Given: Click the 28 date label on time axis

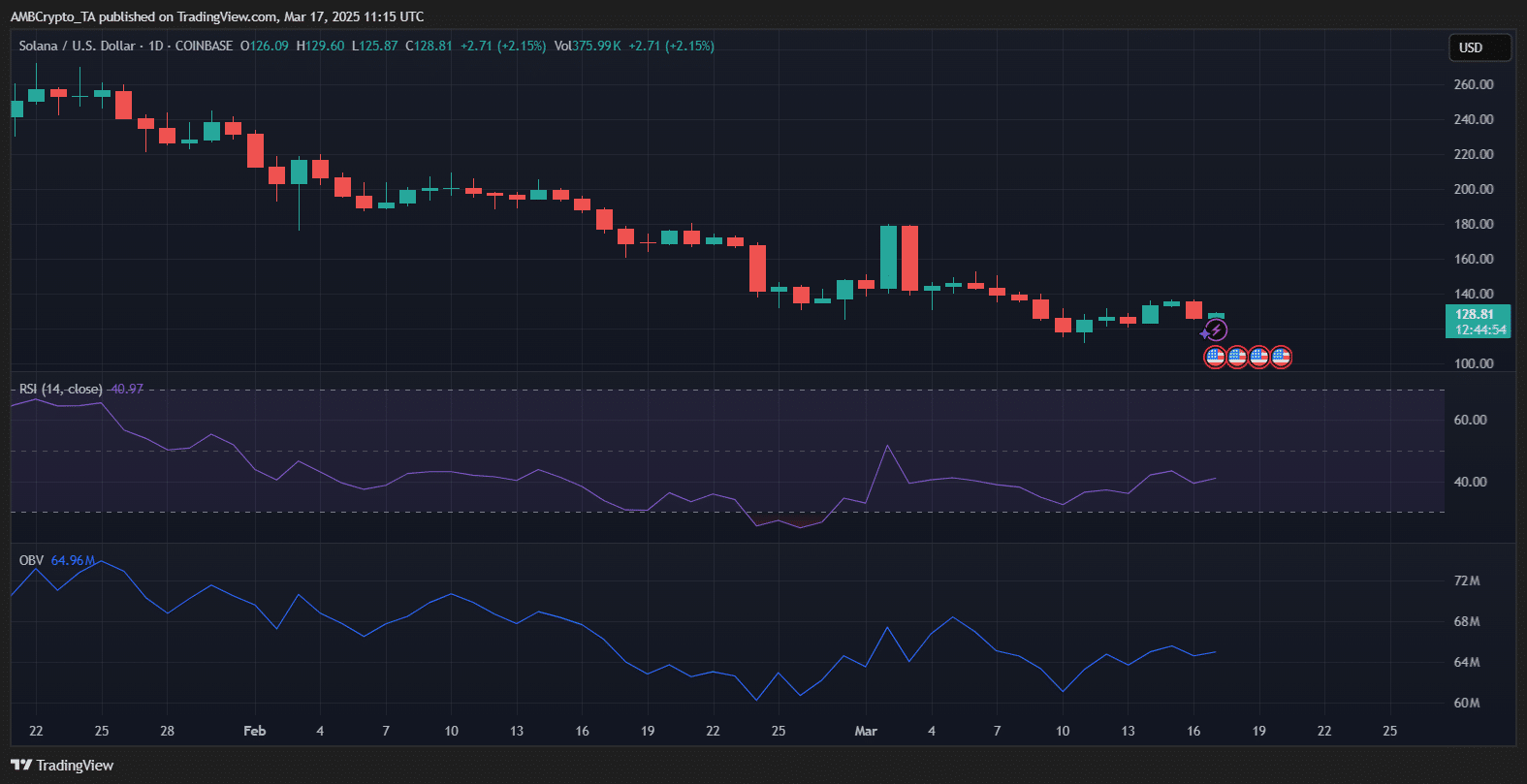Looking at the screenshot, I should pyautogui.click(x=167, y=731).
